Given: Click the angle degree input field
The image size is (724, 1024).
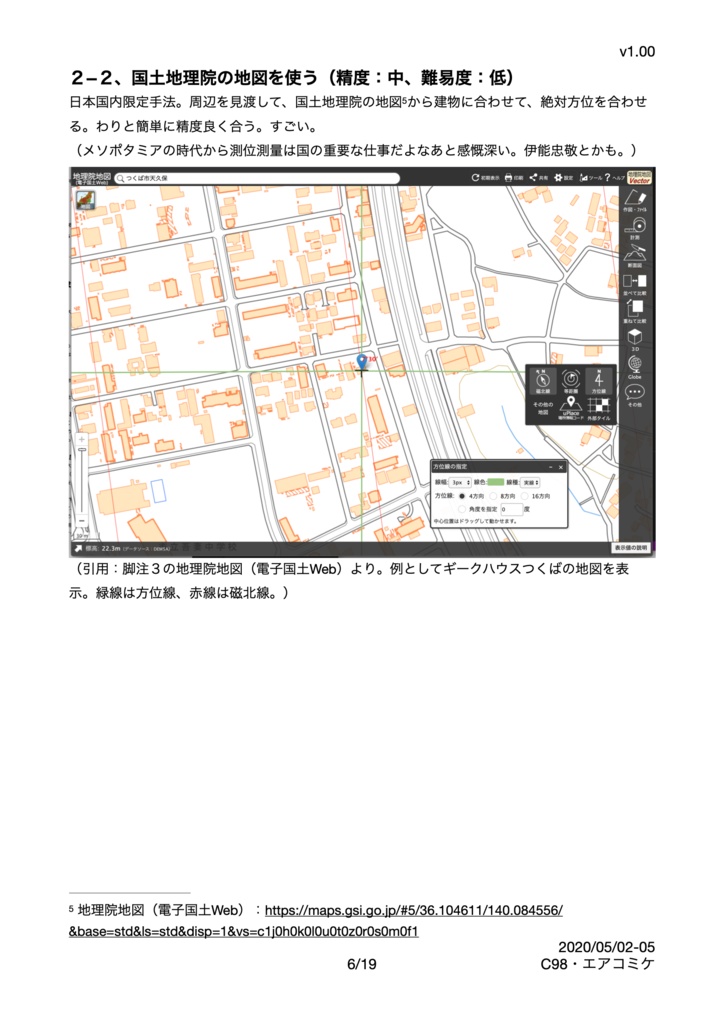Looking at the screenshot, I should tap(511, 509).
